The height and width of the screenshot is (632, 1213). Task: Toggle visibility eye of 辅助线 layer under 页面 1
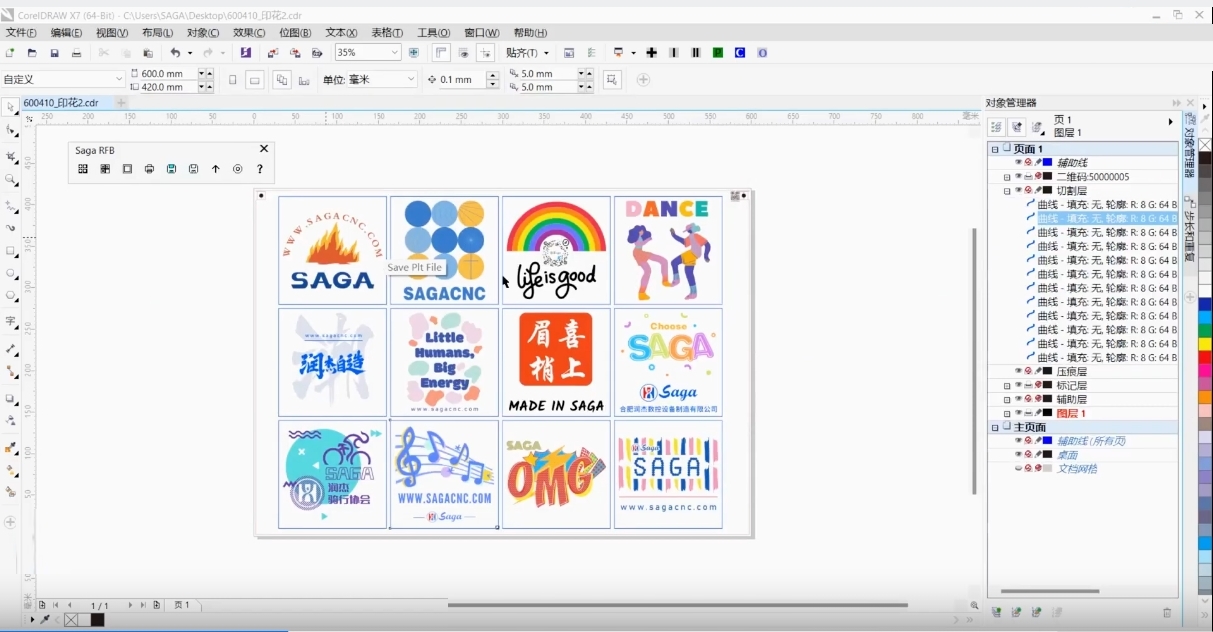[1019, 162]
